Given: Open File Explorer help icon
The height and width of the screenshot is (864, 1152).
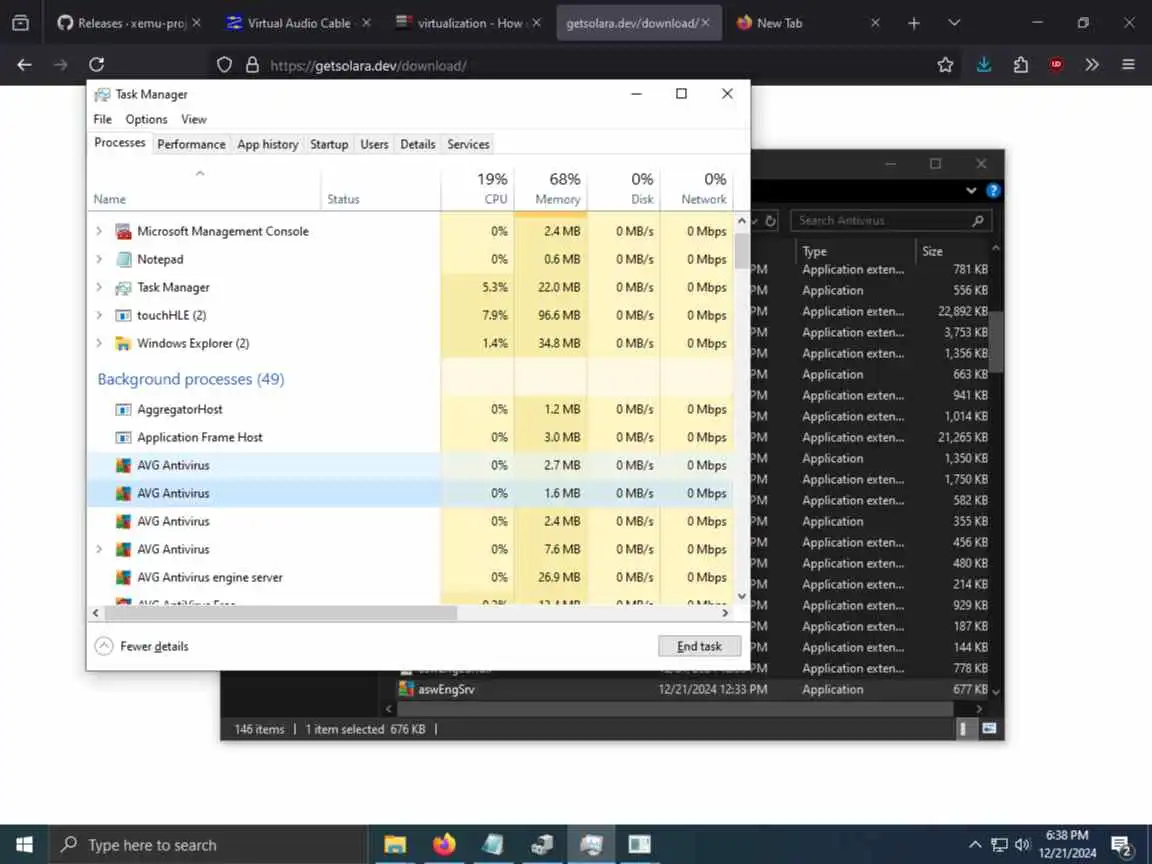Looking at the screenshot, I should tap(993, 190).
